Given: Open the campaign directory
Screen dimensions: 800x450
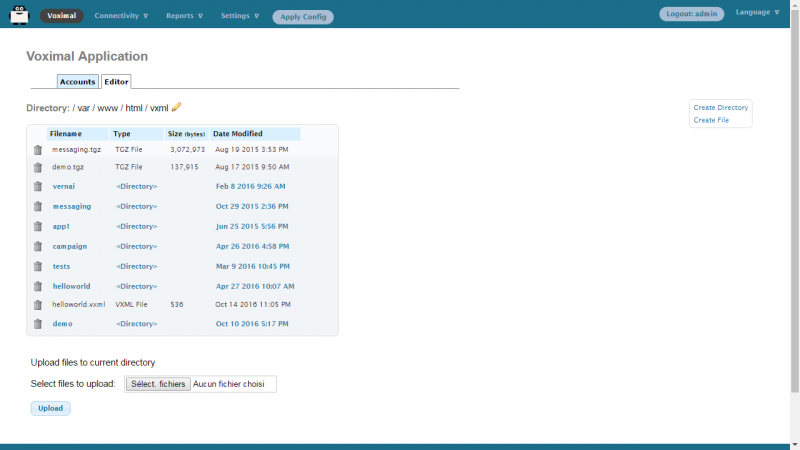Looking at the screenshot, I should [70, 246].
